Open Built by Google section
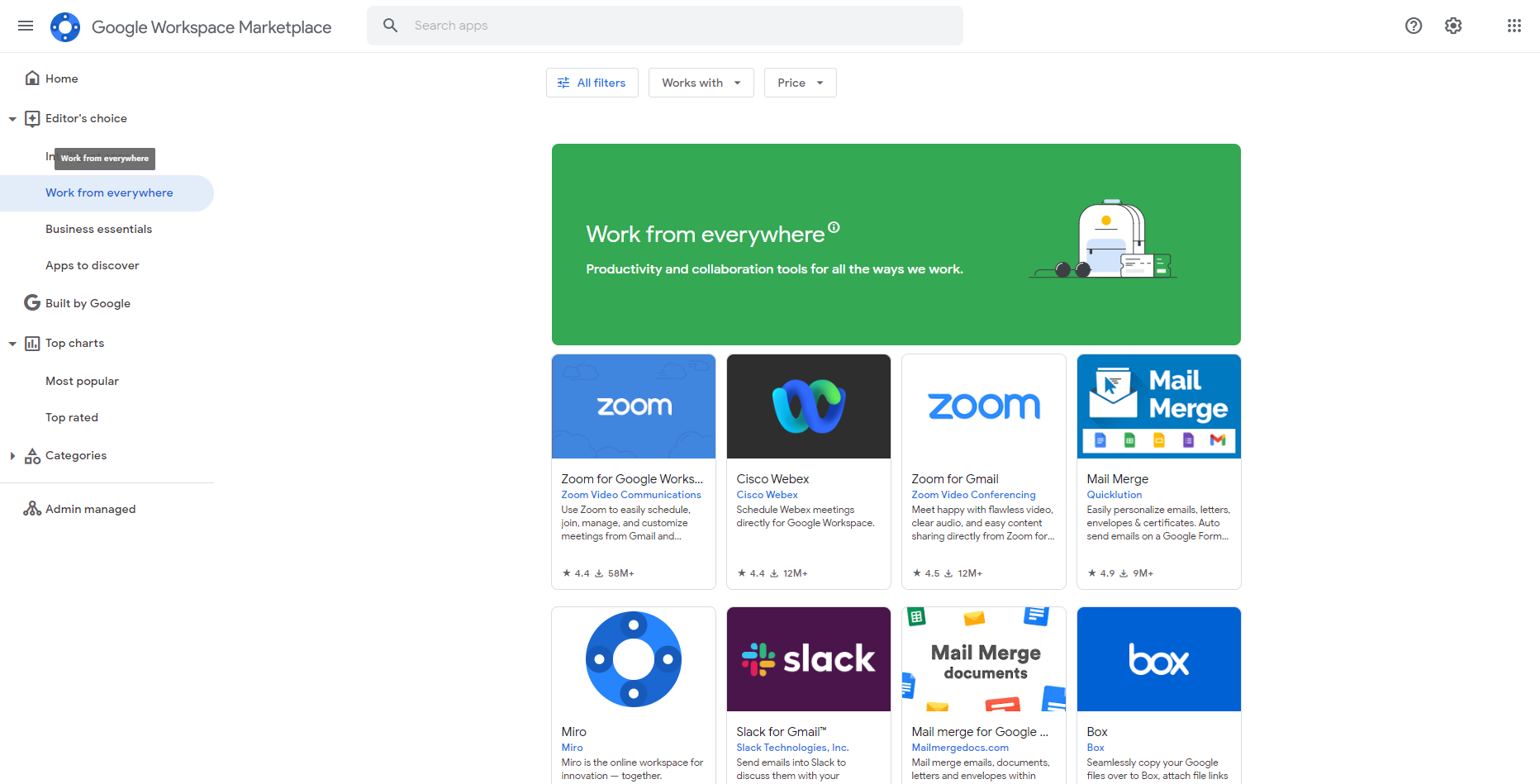This screenshot has height=784, width=1540. point(88,303)
